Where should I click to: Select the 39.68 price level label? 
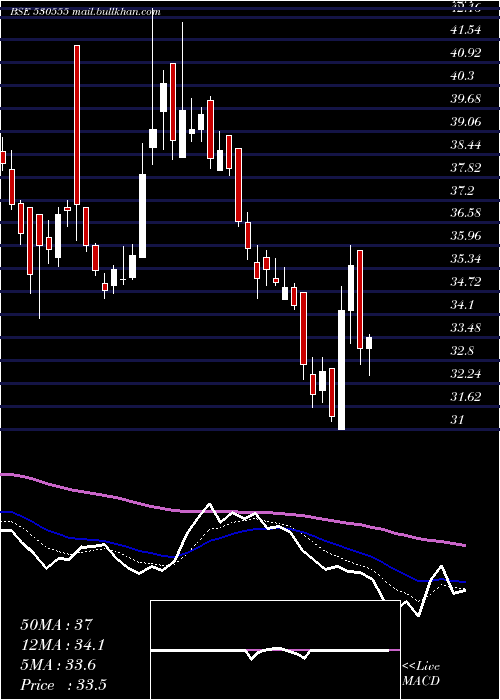pyautogui.click(x=466, y=99)
